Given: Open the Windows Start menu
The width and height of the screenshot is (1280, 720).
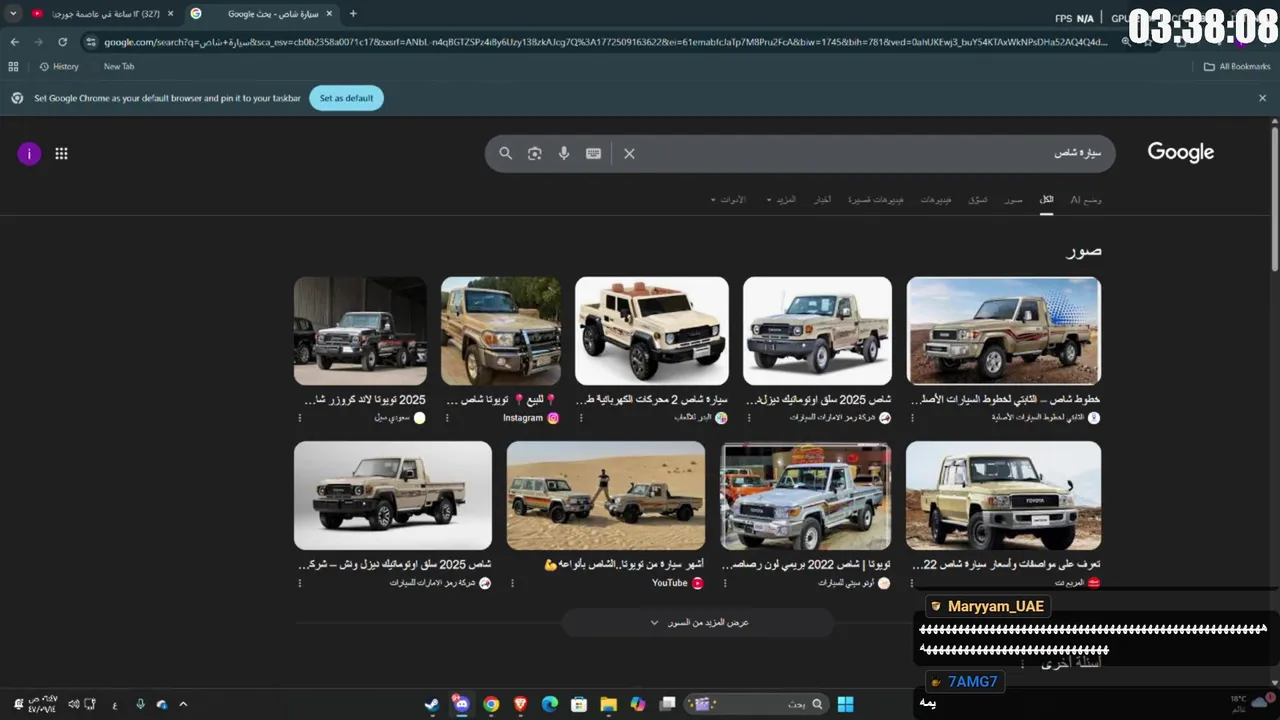Looking at the screenshot, I should (846, 704).
